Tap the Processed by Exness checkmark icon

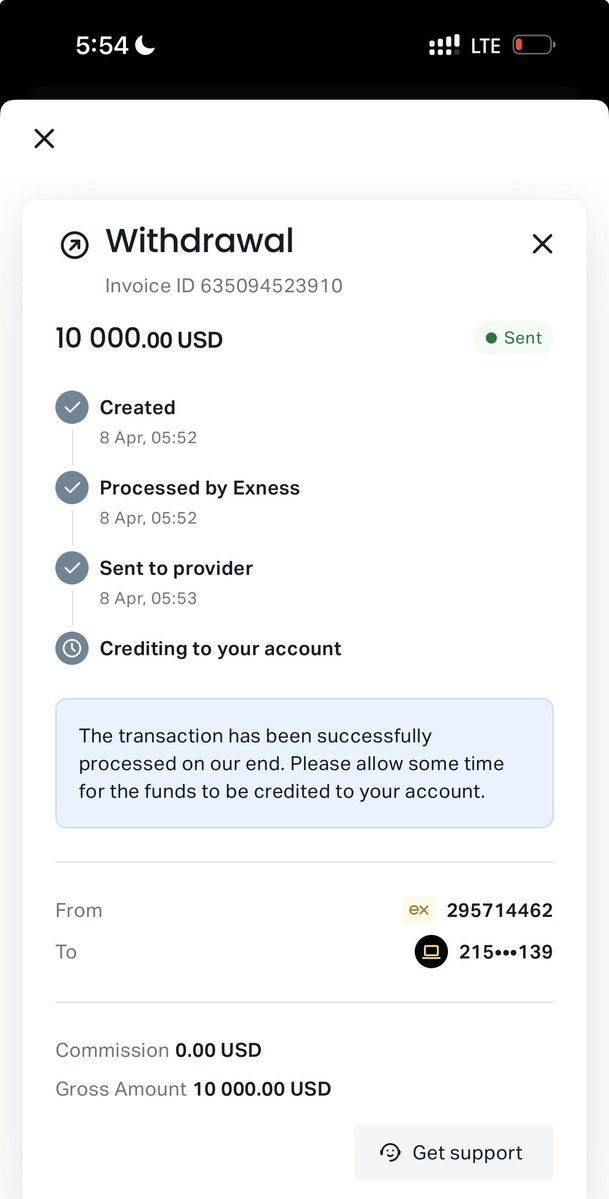pos(71,488)
